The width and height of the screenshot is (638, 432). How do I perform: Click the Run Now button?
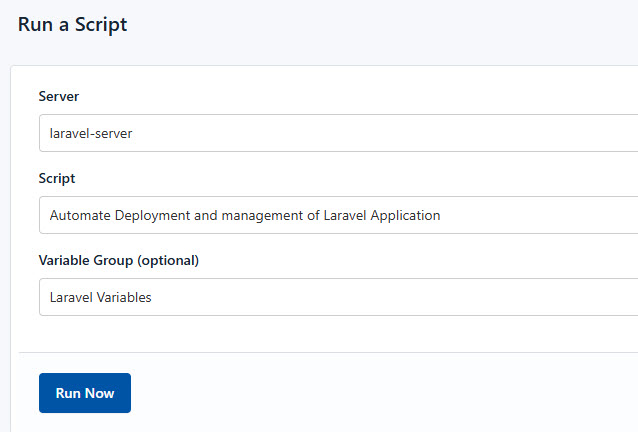[85, 393]
